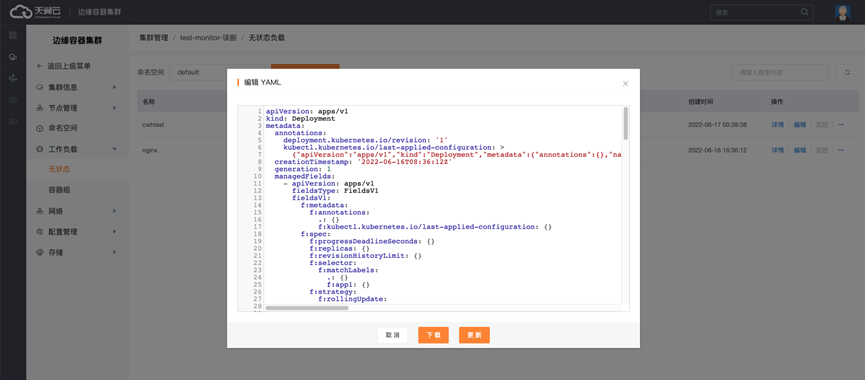Viewport: 865px width, 380px height.
Task: Click the refresh icon button
Action: pyautogui.click(x=847, y=72)
